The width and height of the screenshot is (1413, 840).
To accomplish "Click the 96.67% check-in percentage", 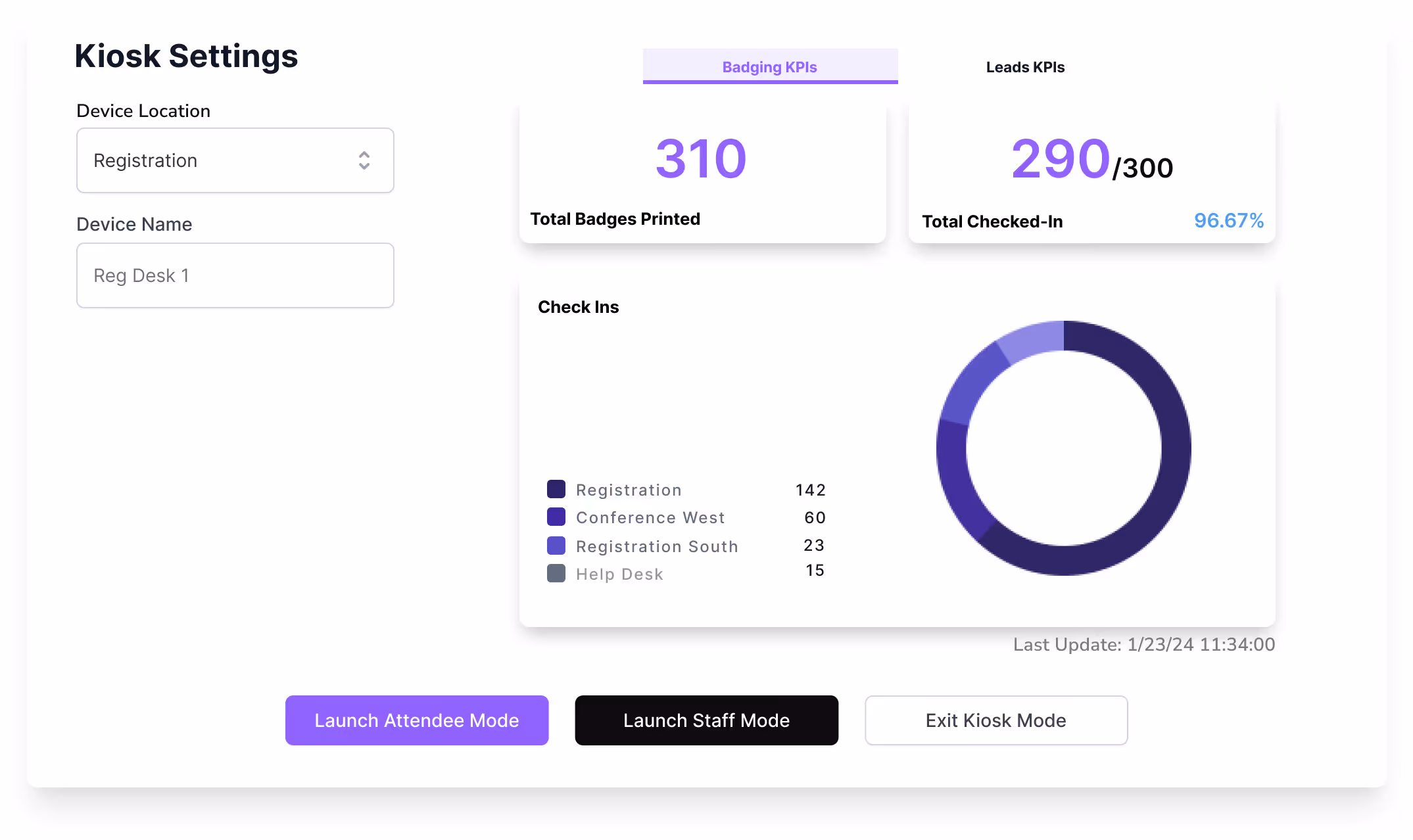I will [x=1228, y=220].
